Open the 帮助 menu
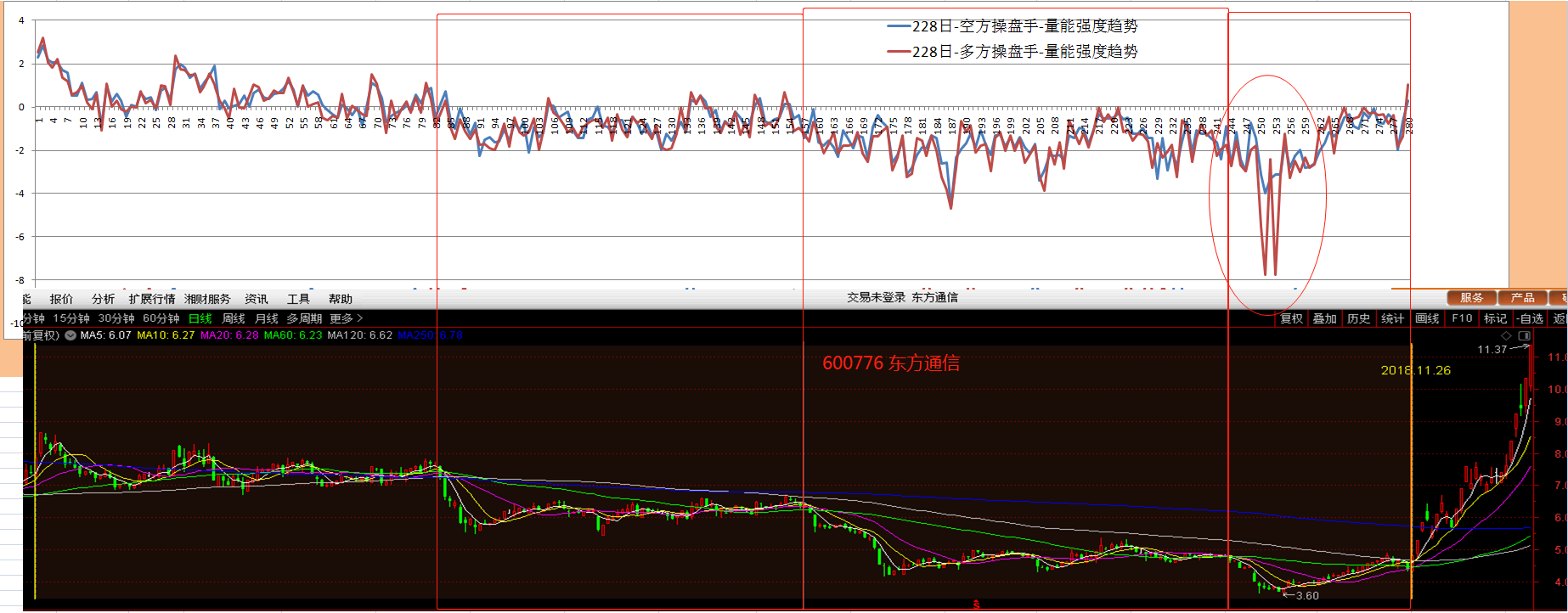Screen dimensions: 1568x613 coord(341,299)
